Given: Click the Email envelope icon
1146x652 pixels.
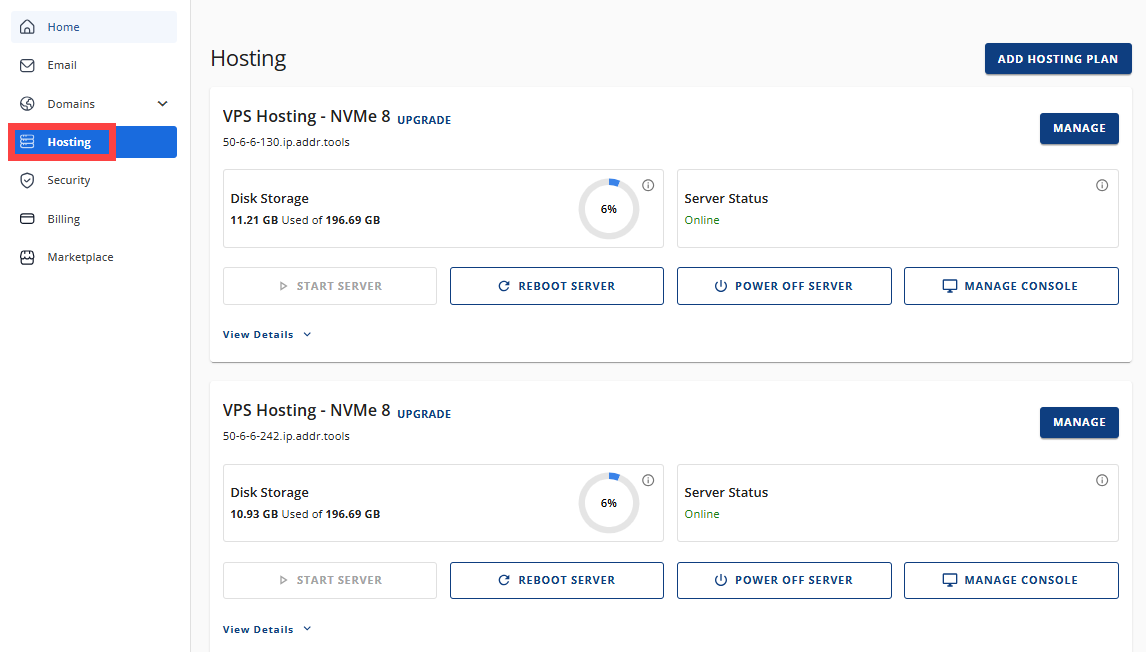Looking at the screenshot, I should 27,65.
